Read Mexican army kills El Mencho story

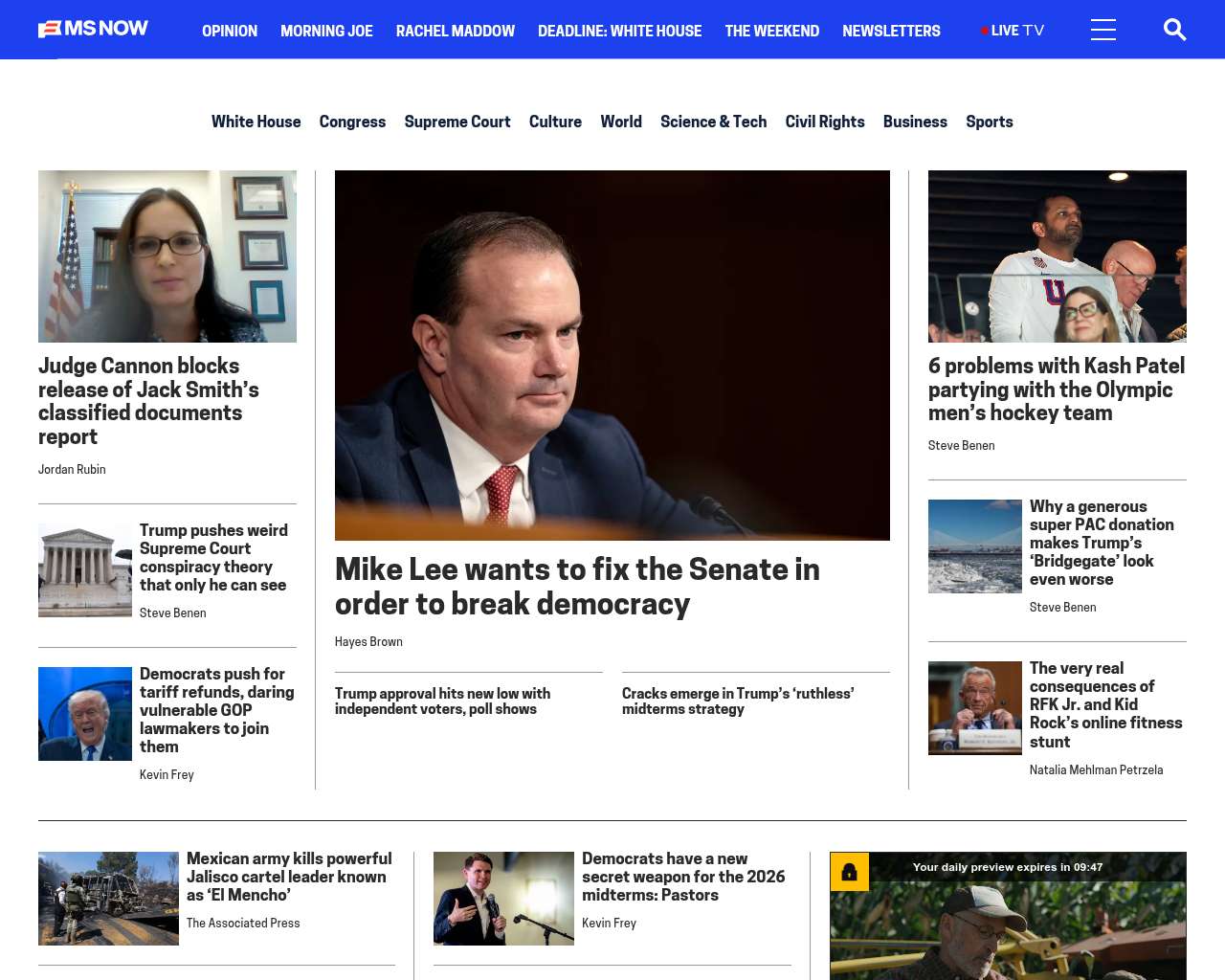click(289, 877)
